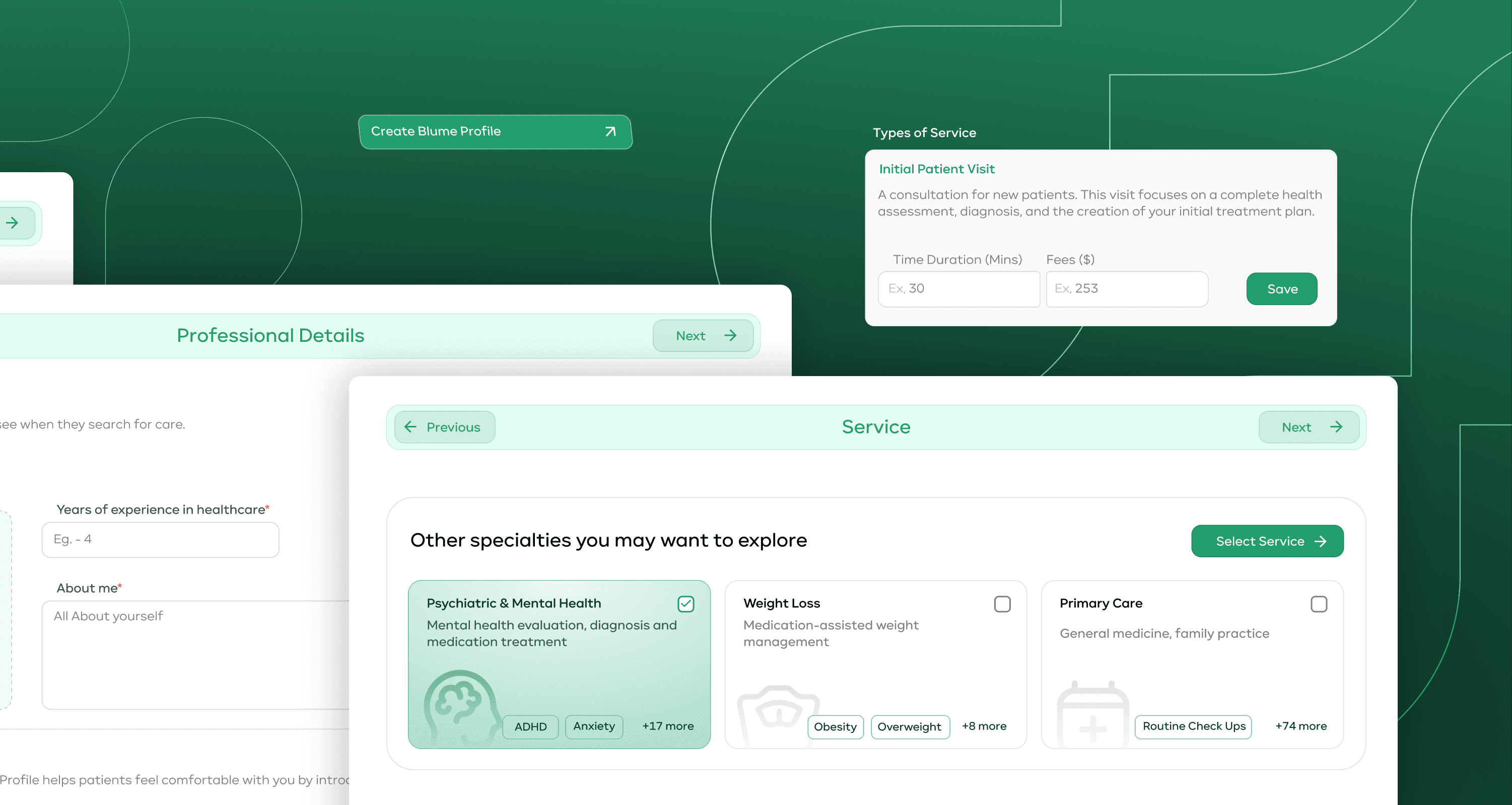Click the 'Medication-assisted weight management' description
Screen dimensions: 1512x805
(831, 634)
